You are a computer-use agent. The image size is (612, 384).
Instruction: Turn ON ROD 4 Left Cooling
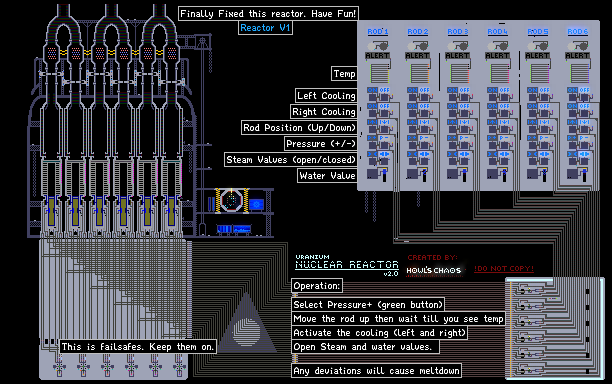492,90
